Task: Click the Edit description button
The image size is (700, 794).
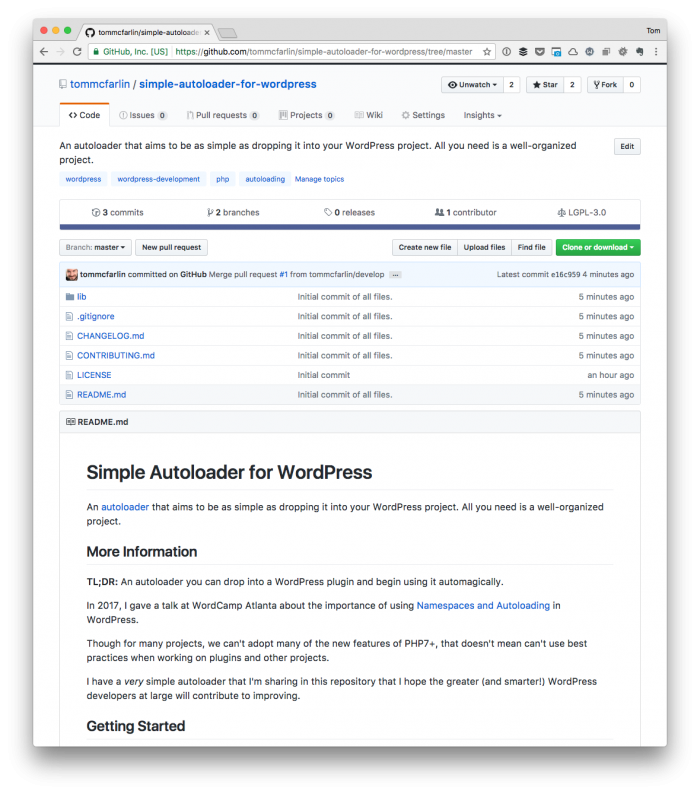Action: [x=627, y=147]
